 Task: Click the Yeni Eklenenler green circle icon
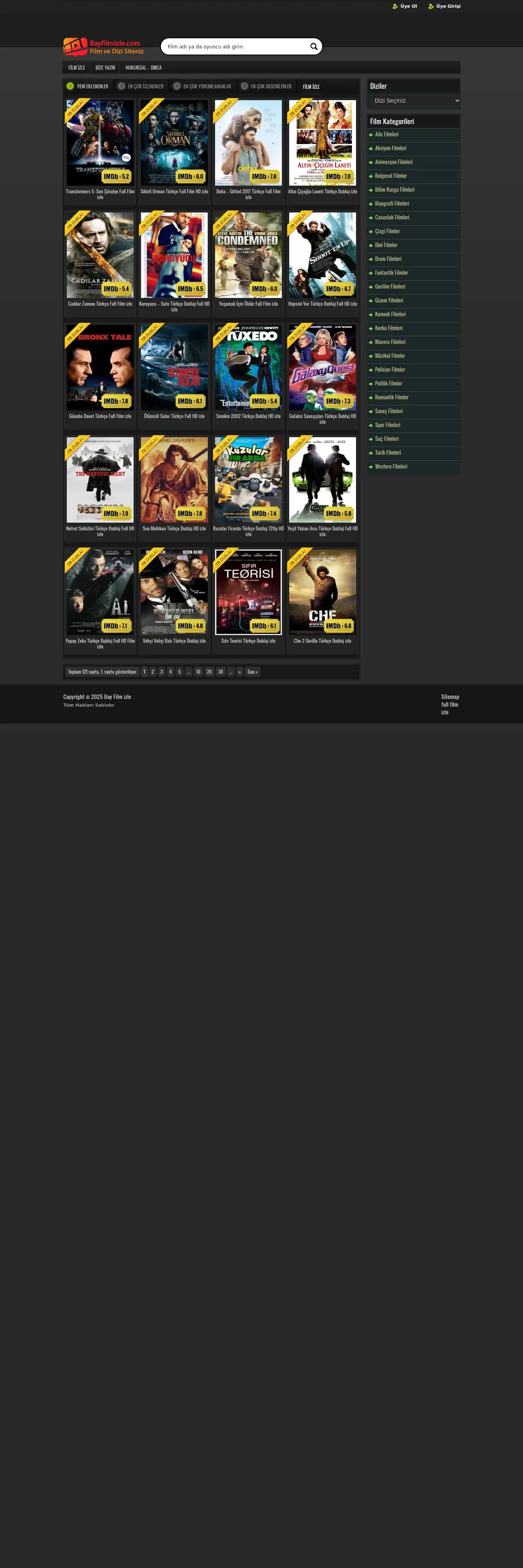pyautogui.click(x=70, y=86)
